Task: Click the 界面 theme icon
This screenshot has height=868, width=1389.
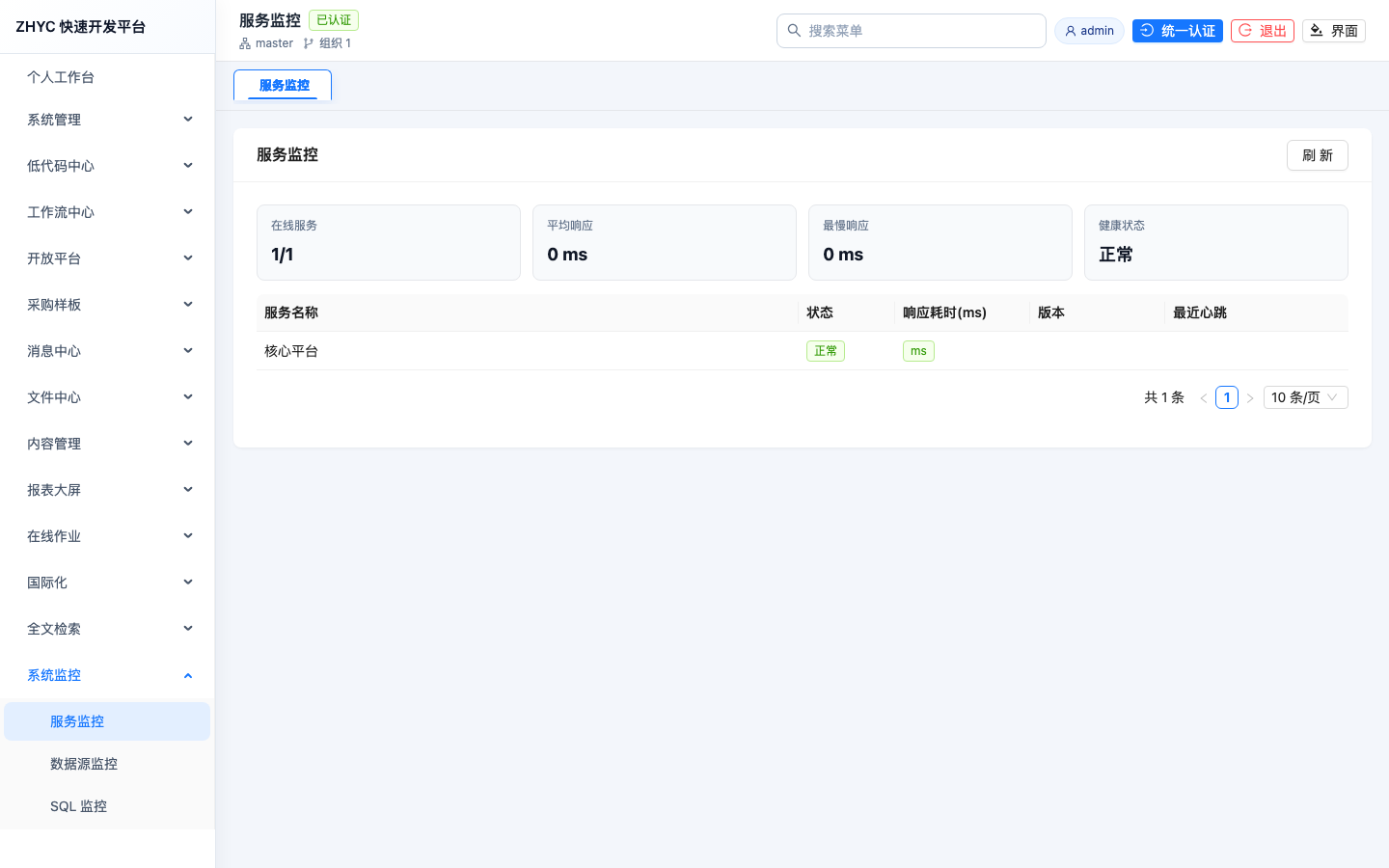Action: (1317, 31)
